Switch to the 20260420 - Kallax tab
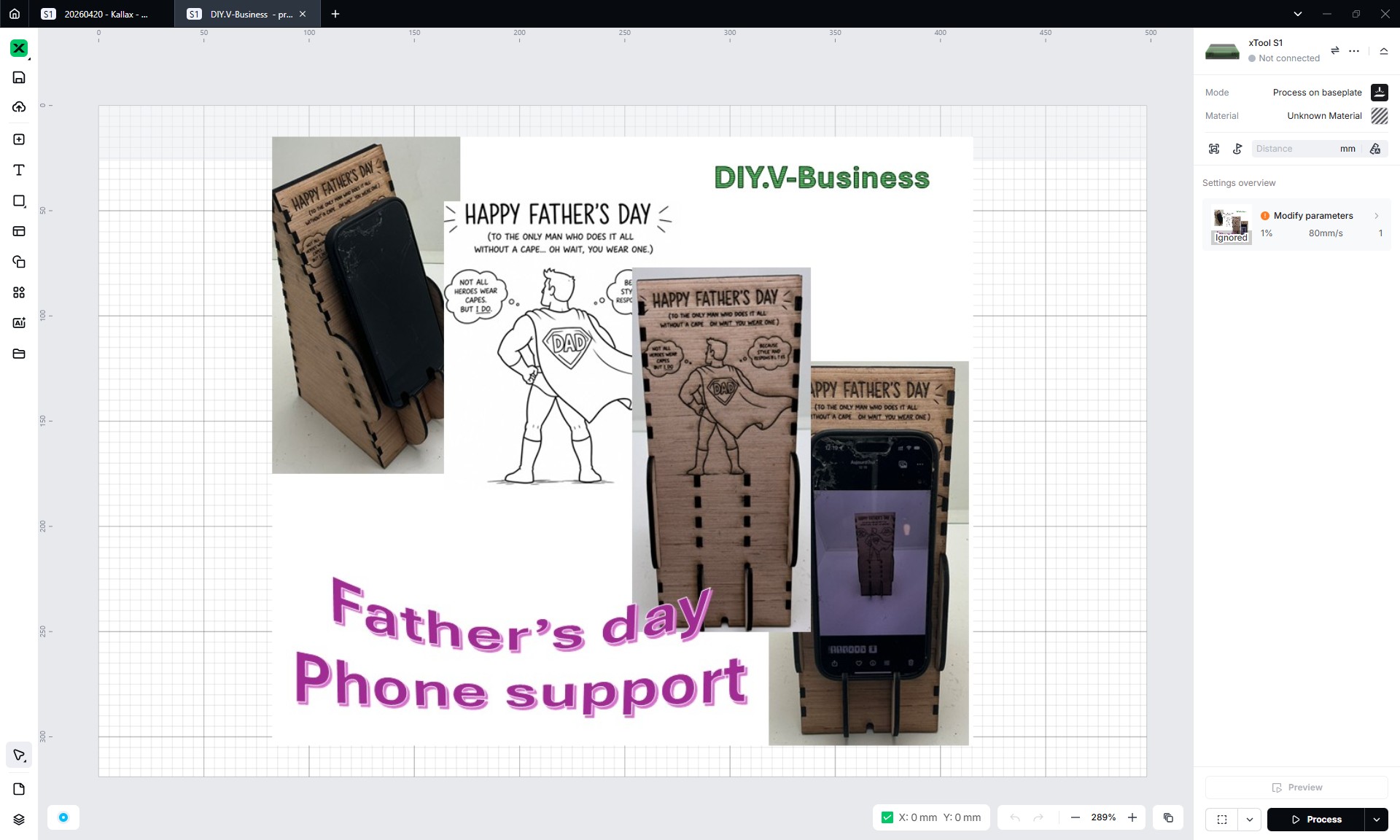The image size is (1400, 840). point(102,14)
